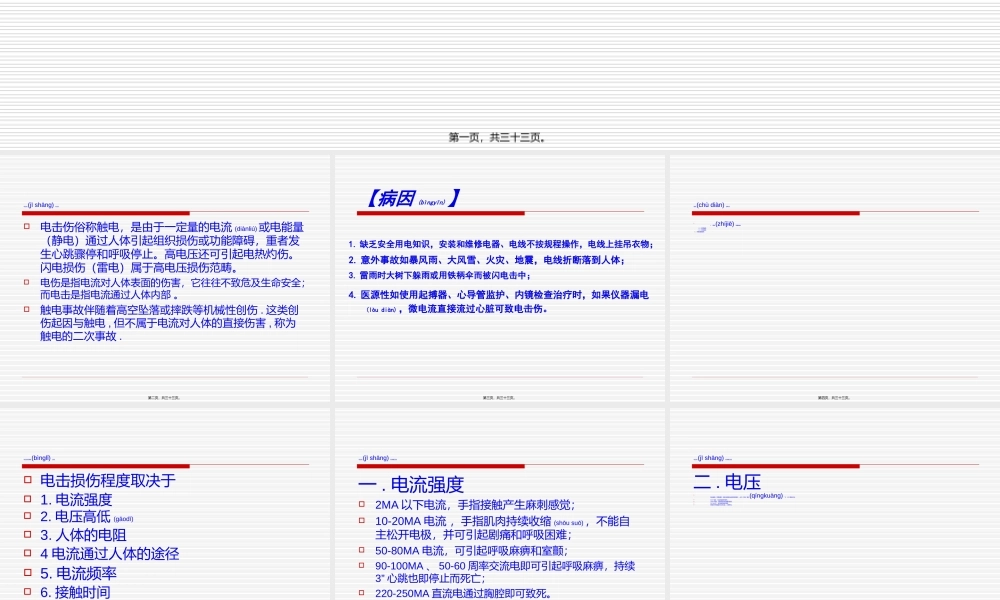Expand the (zhíjiē) annotation on slide four
Screen dimensions: 1000x600
pos(726,225)
